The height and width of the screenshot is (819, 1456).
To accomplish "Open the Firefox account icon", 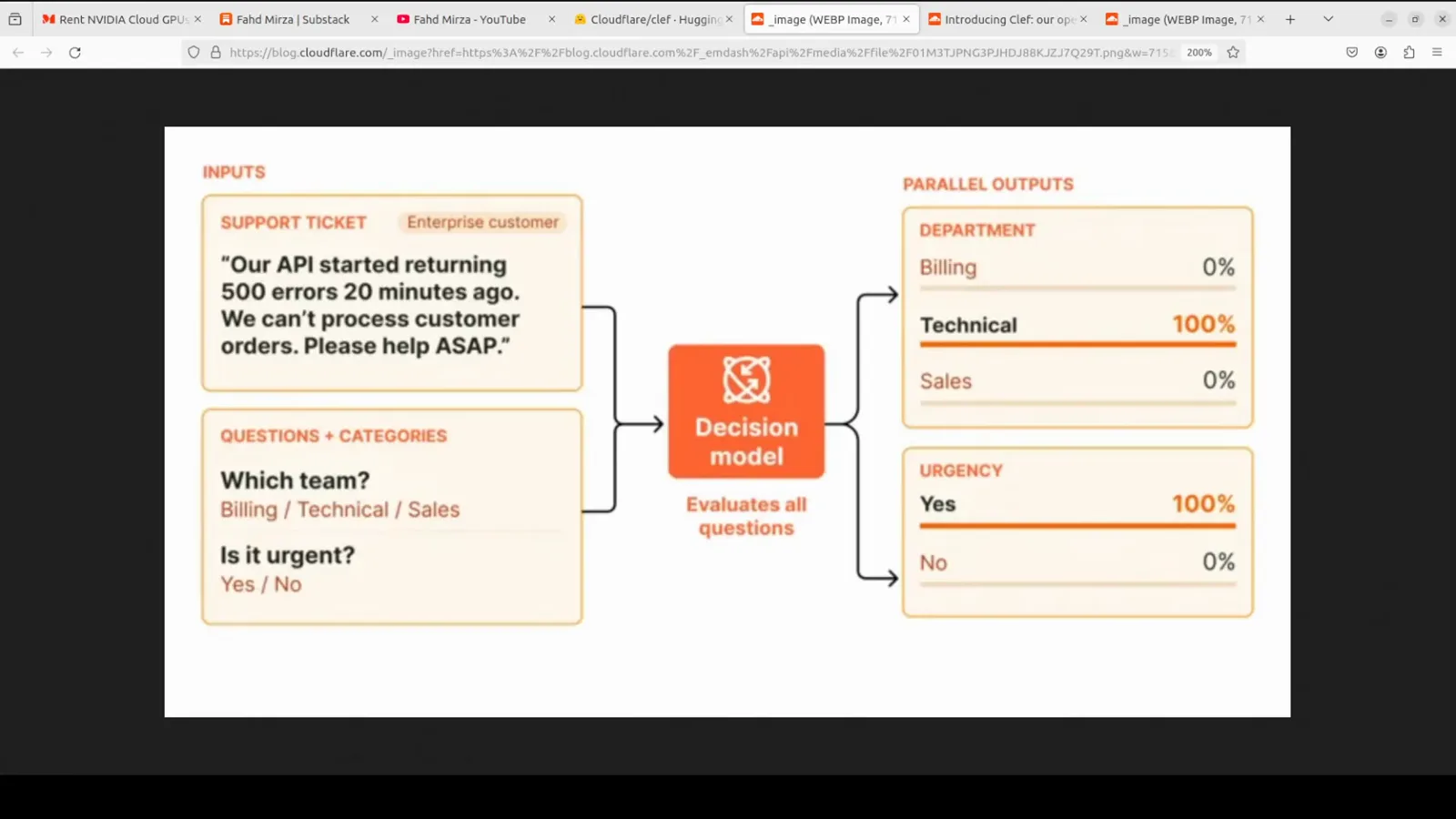I will tap(1380, 53).
